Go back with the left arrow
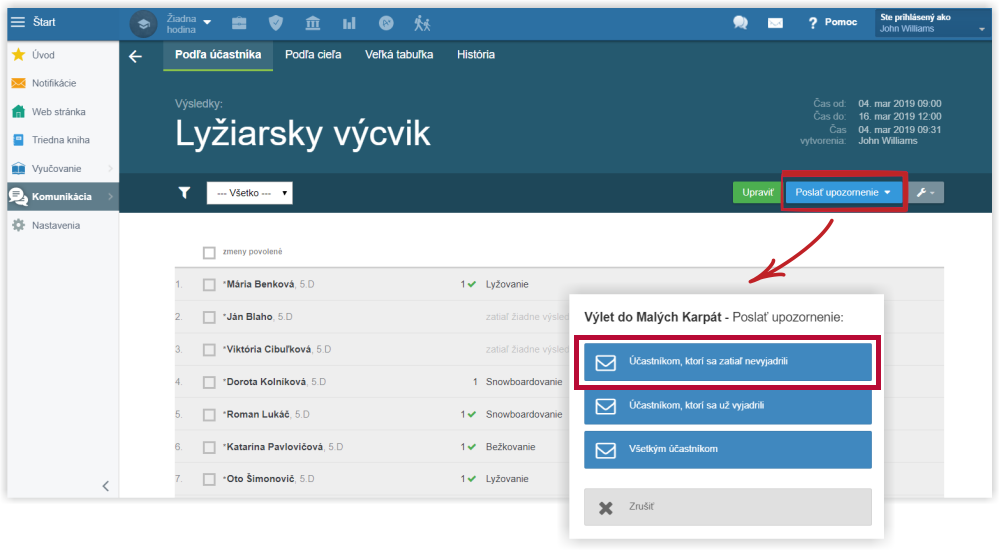The image size is (1000, 551). tap(135, 56)
